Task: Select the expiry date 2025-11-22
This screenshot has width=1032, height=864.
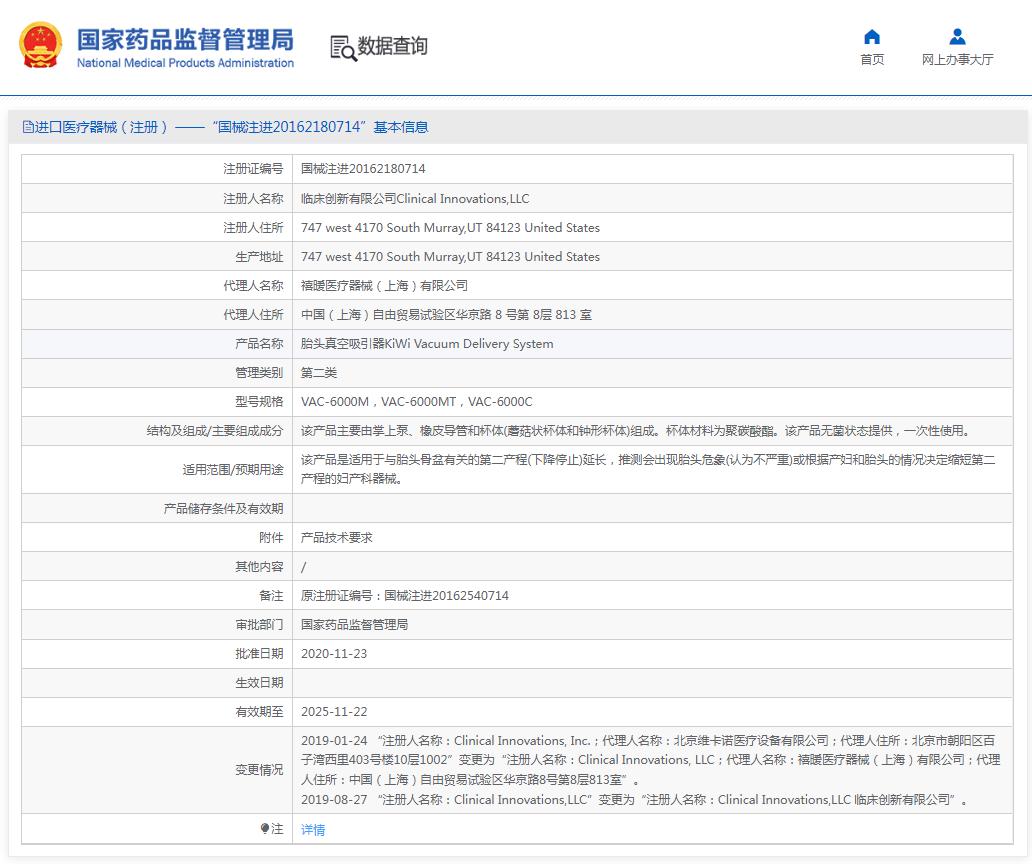Action: coord(334,711)
